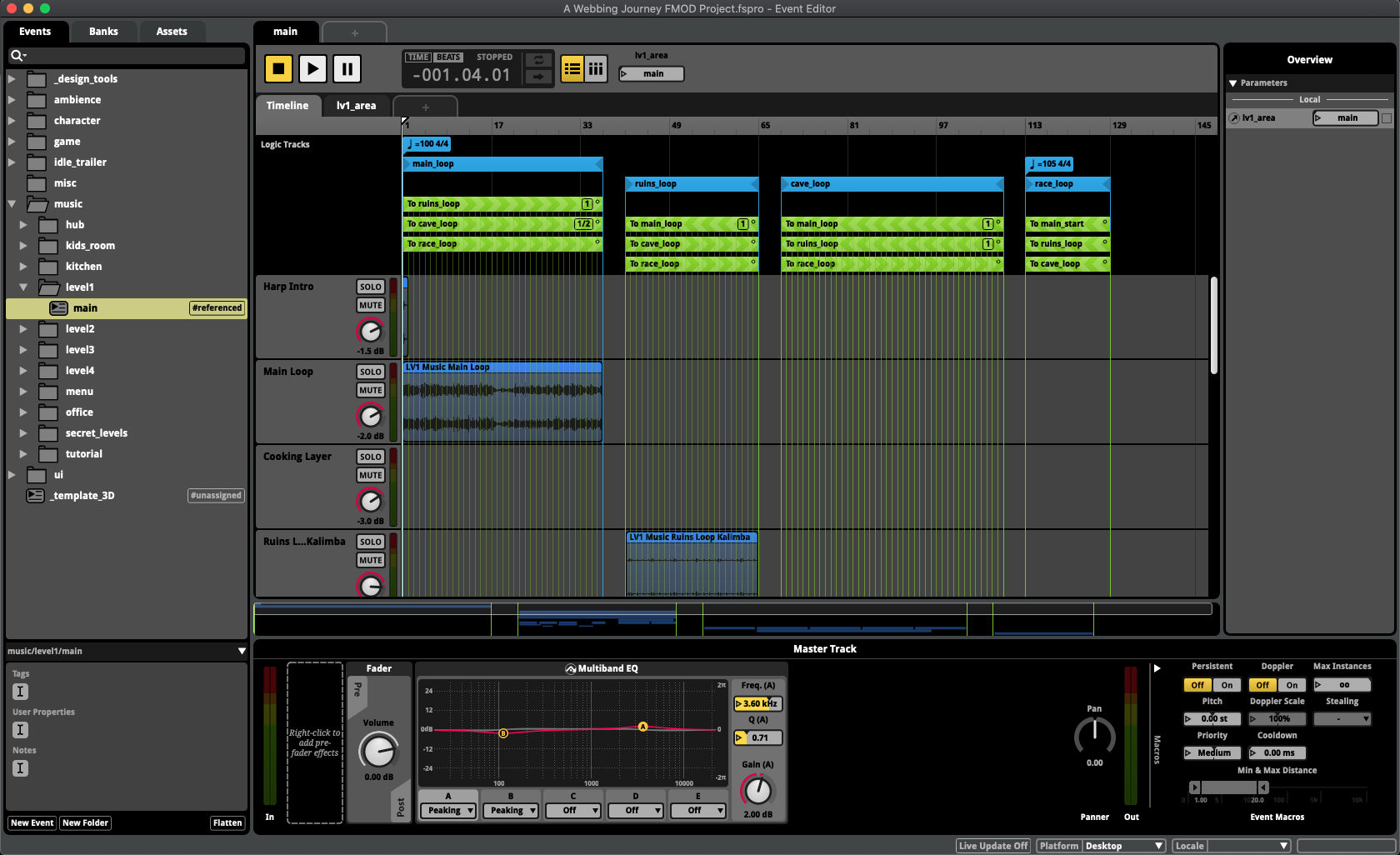Pause playback with the Pause button
The height and width of the screenshot is (855, 1400).
pyautogui.click(x=347, y=68)
